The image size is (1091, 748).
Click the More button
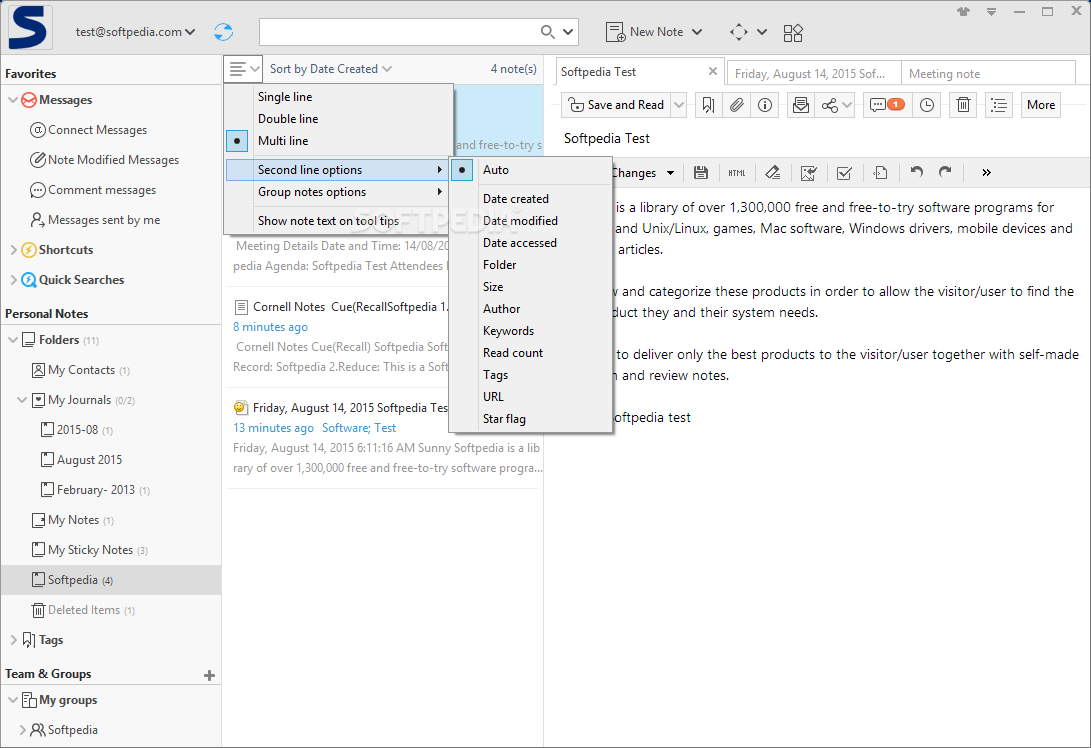click(1040, 105)
